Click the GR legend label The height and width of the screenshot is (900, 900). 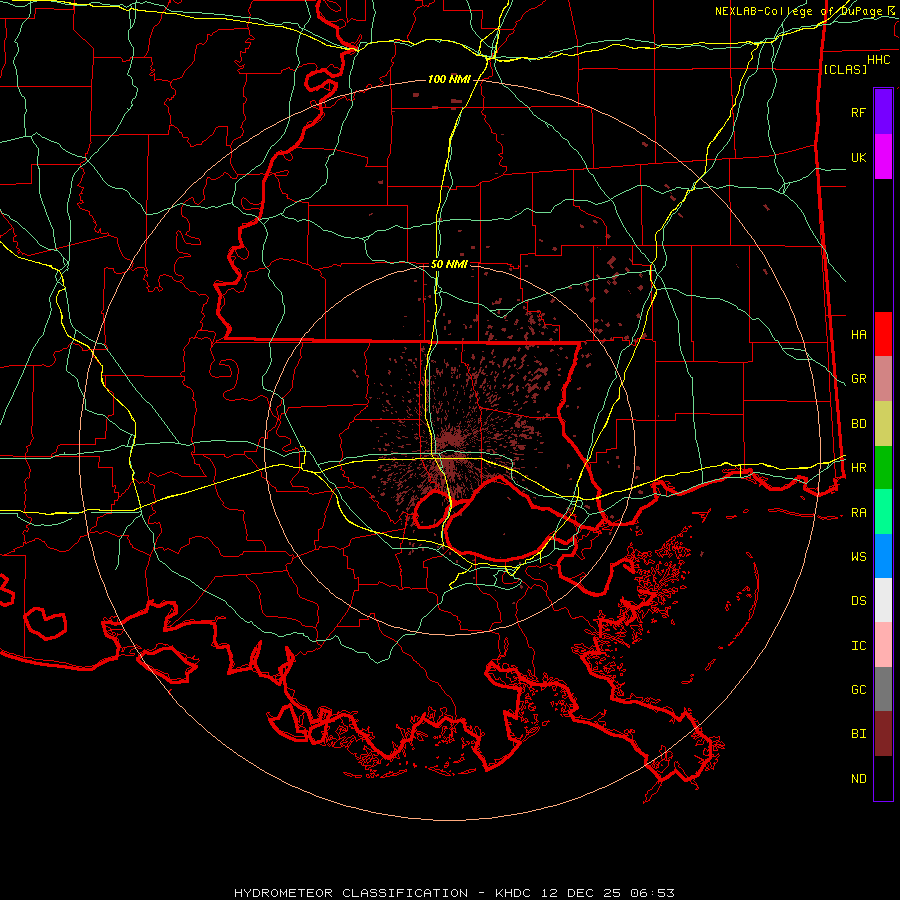[858, 379]
